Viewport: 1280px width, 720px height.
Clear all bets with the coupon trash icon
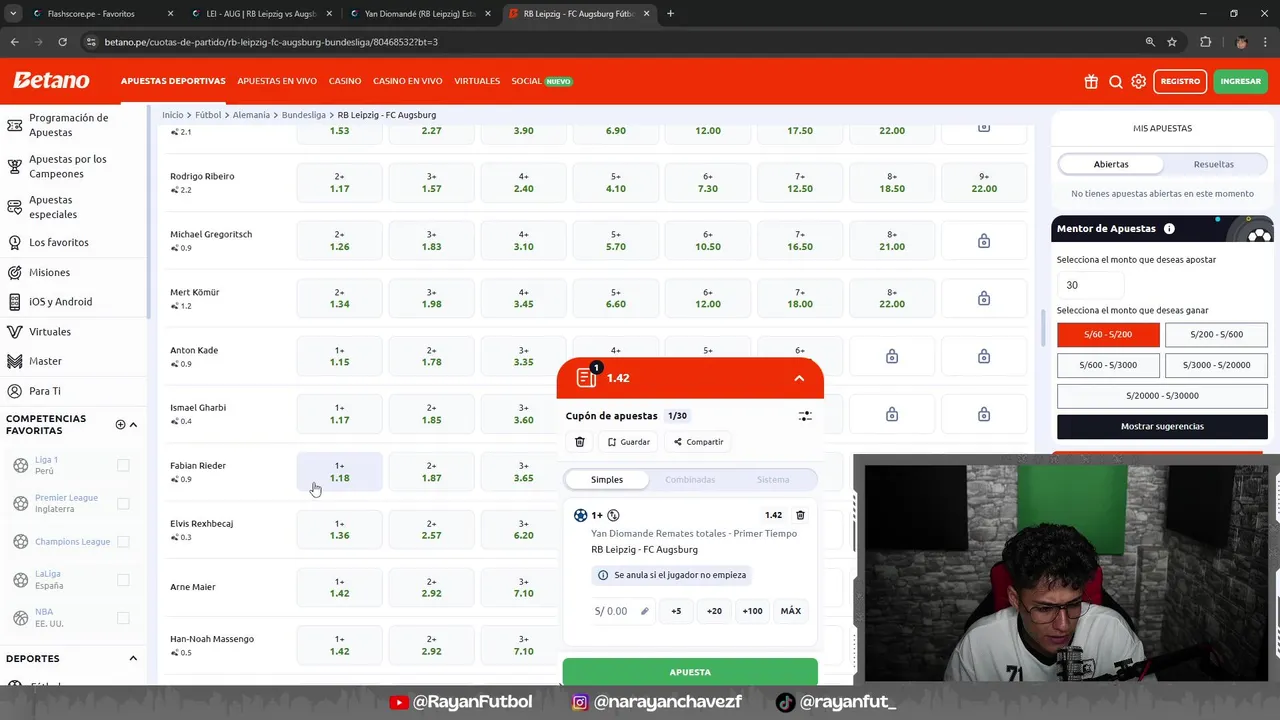pyautogui.click(x=580, y=442)
